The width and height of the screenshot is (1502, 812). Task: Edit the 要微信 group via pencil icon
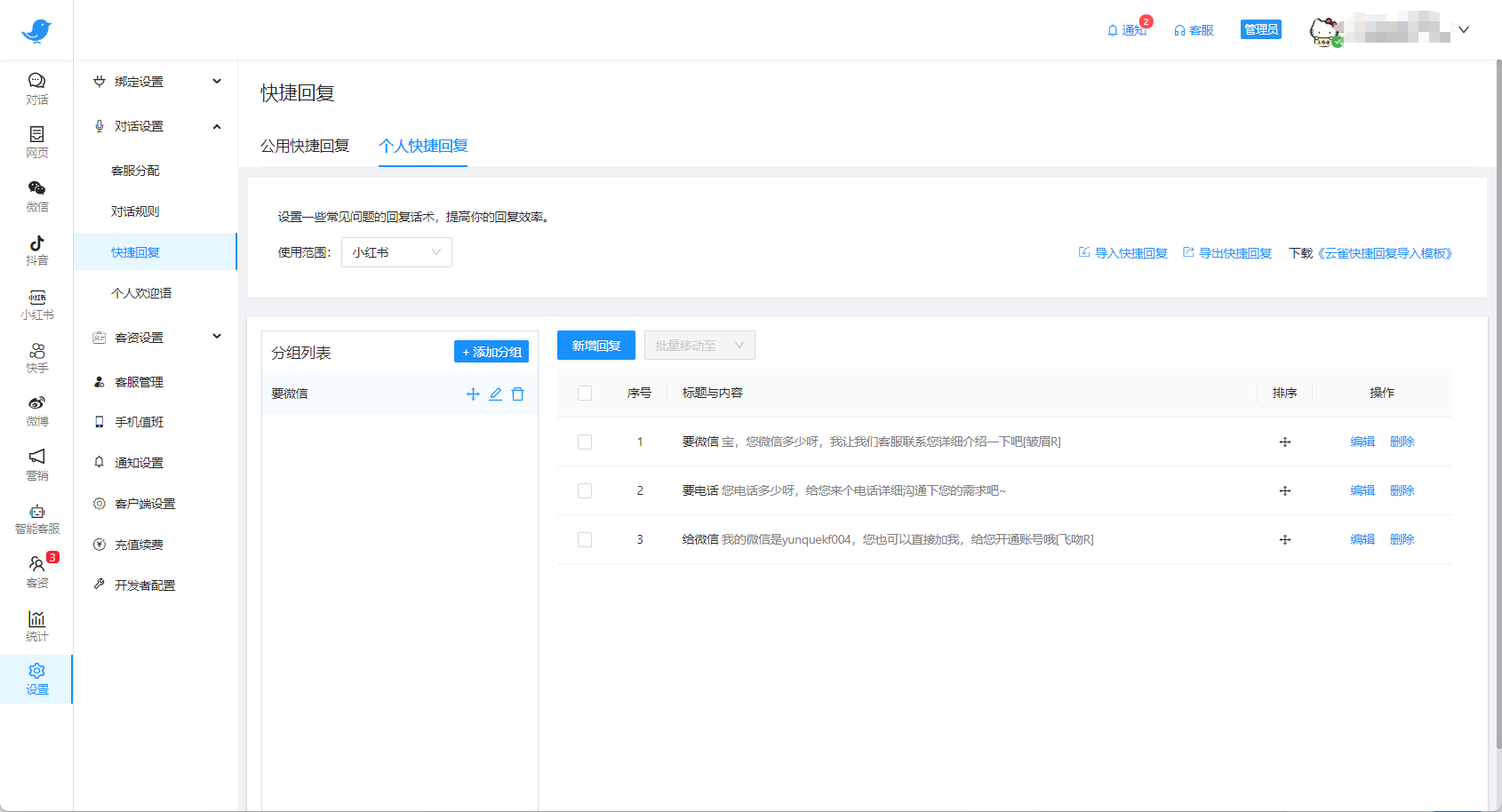pos(496,394)
